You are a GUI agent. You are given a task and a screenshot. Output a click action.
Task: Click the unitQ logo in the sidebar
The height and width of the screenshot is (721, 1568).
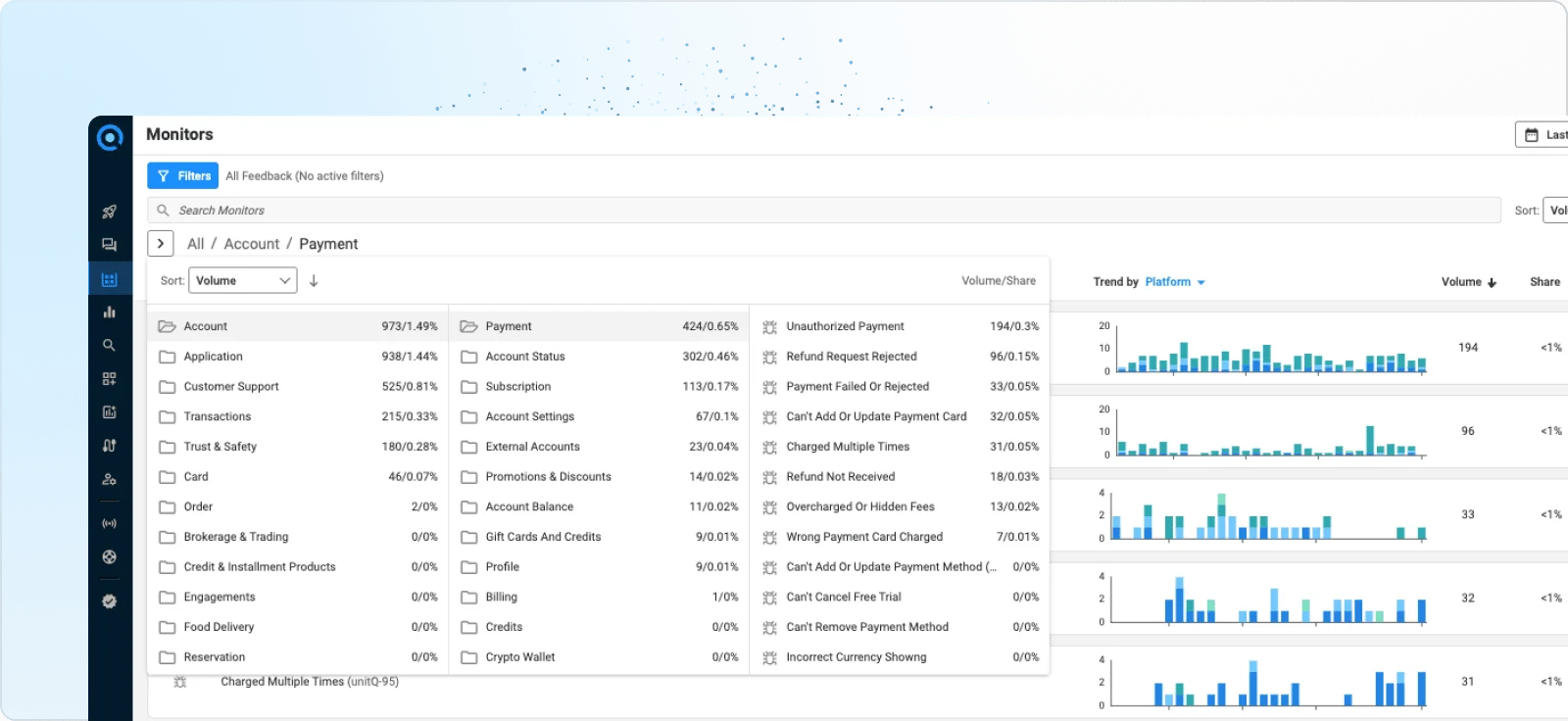110,137
